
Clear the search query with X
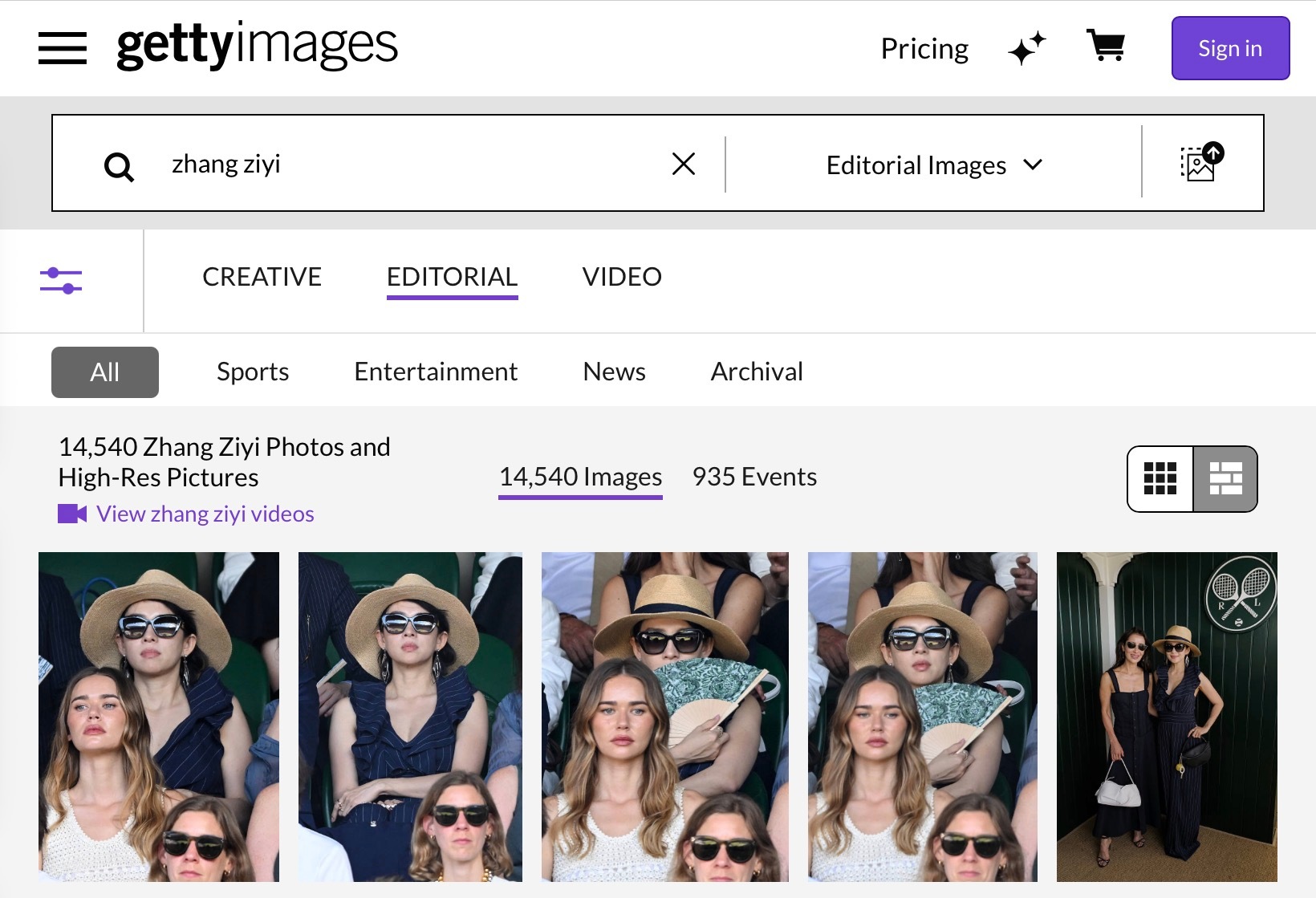[x=684, y=164]
